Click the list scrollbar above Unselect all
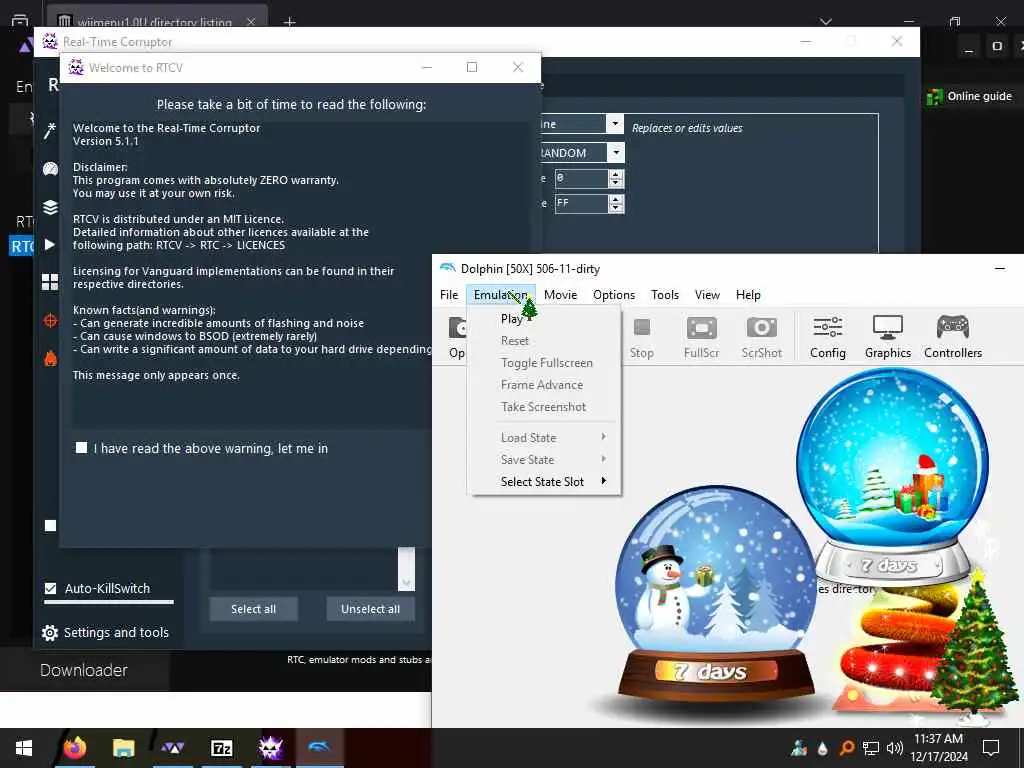This screenshot has height=768, width=1024. coord(406,569)
